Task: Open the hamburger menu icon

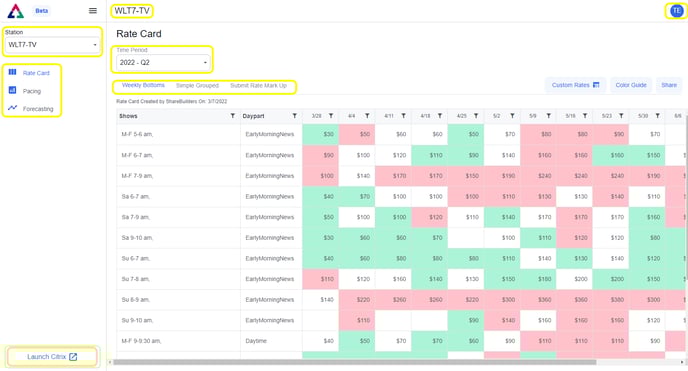Action: [x=93, y=11]
